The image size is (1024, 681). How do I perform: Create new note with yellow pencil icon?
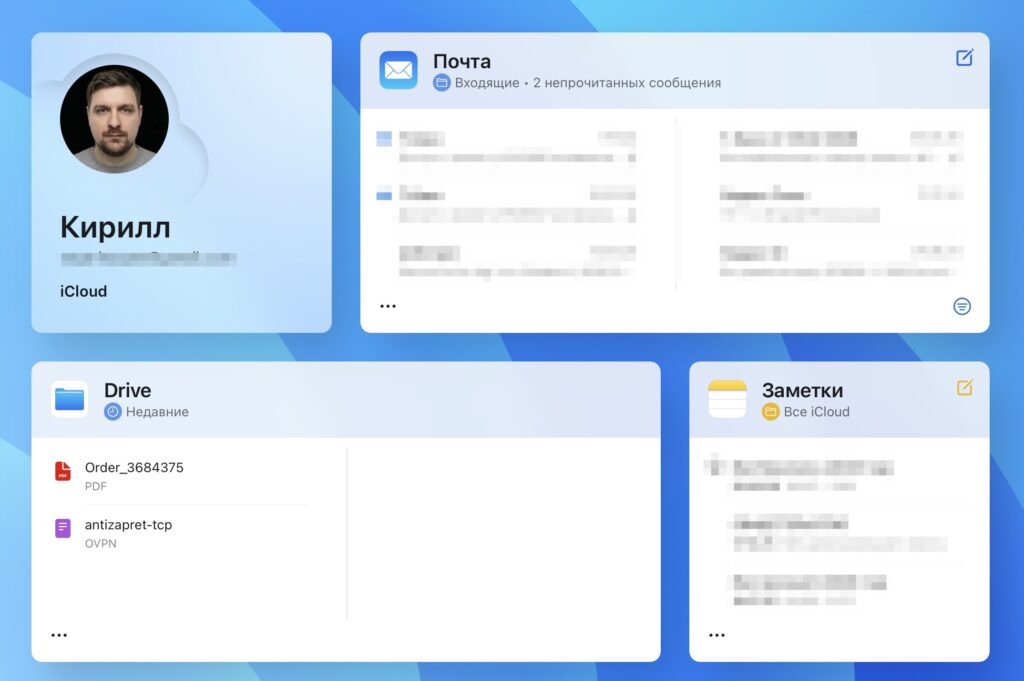(965, 388)
